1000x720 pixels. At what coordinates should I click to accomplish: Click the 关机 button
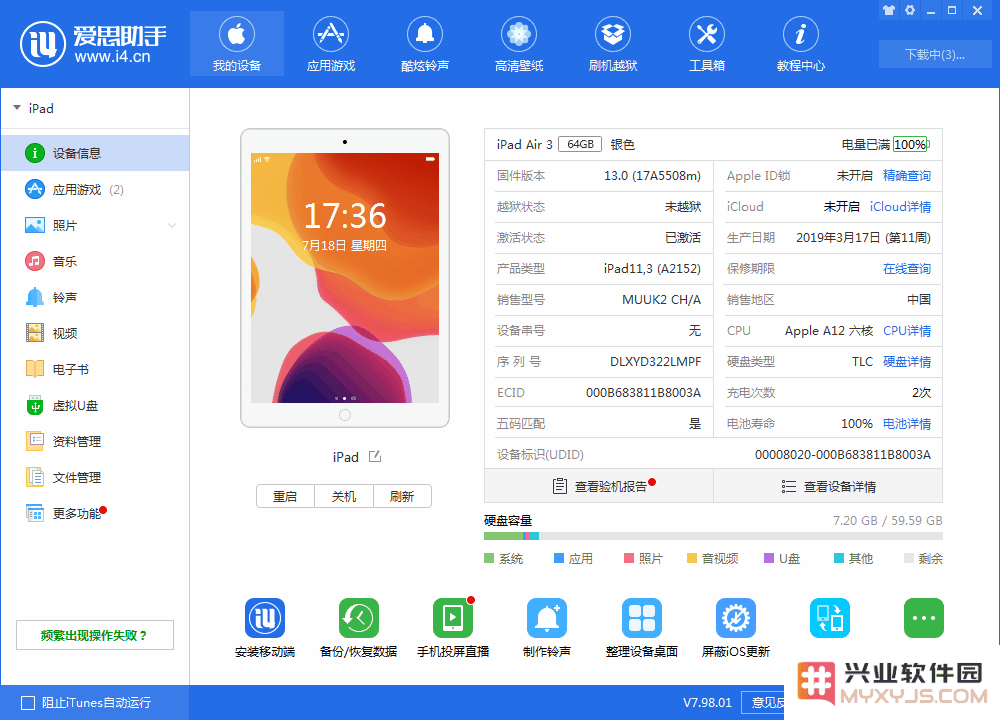pyautogui.click(x=344, y=496)
